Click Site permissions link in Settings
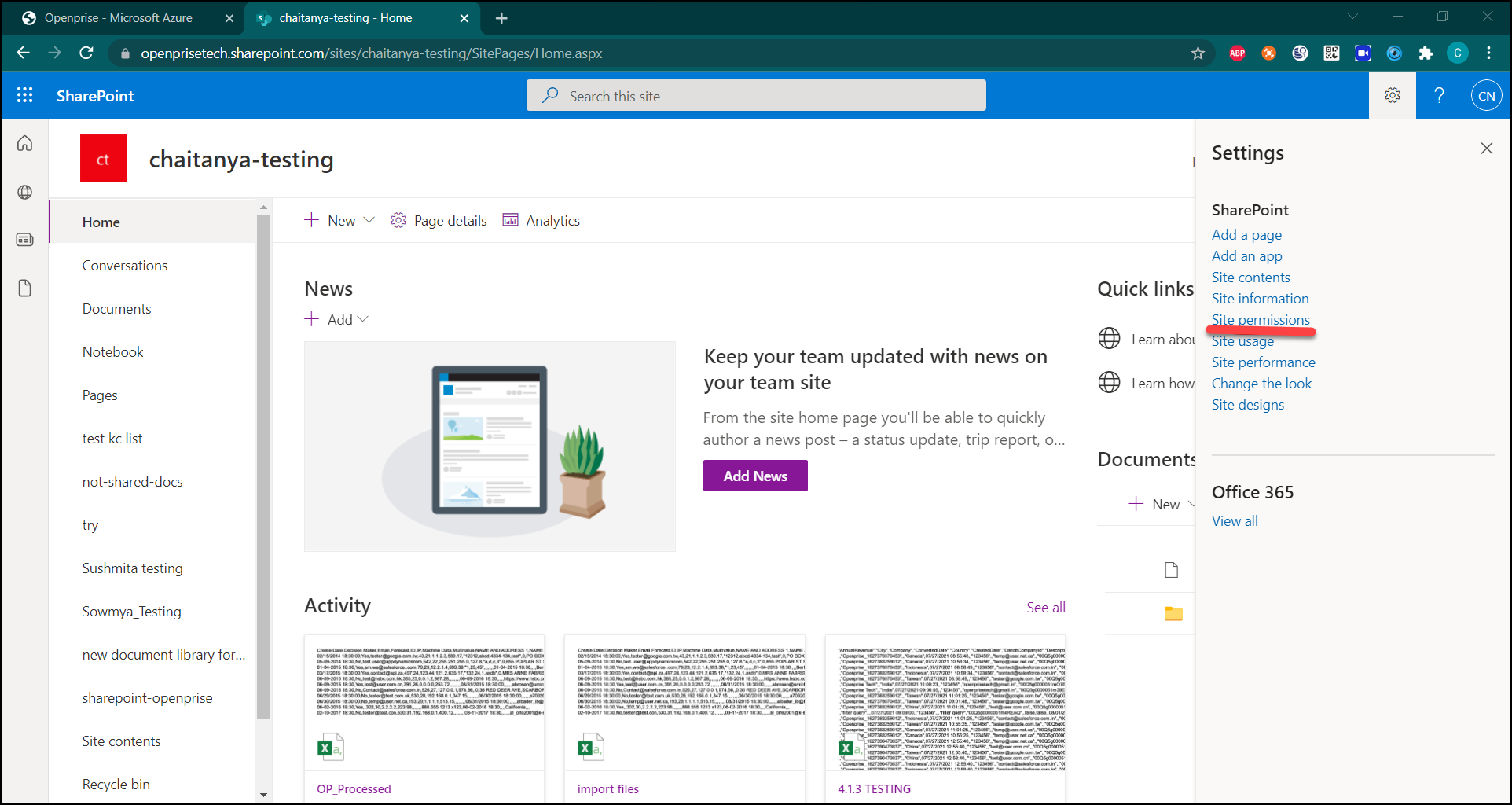This screenshot has height=805, width=1512. 1261,319
